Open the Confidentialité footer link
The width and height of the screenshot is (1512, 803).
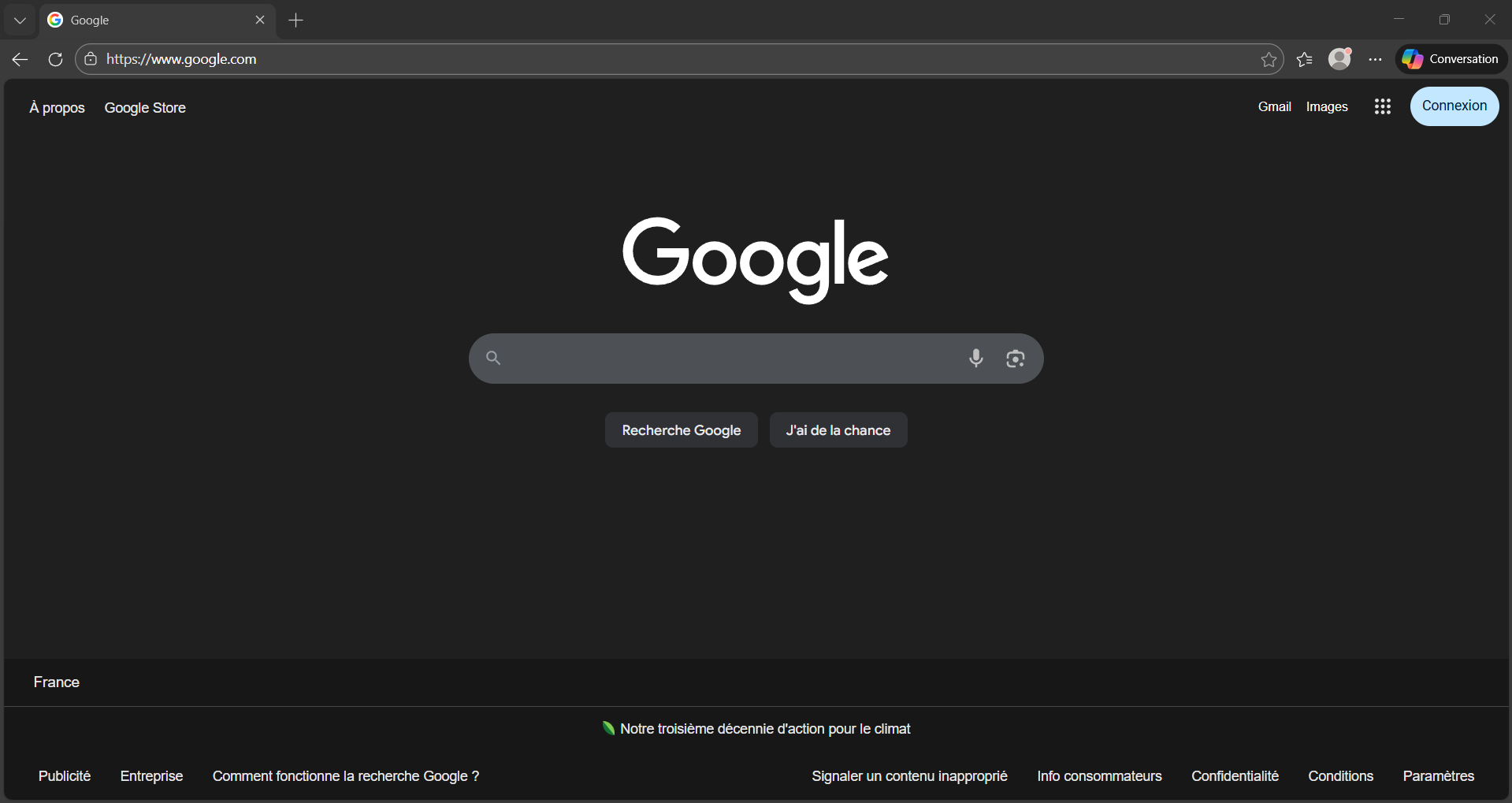coord(1235,775)
